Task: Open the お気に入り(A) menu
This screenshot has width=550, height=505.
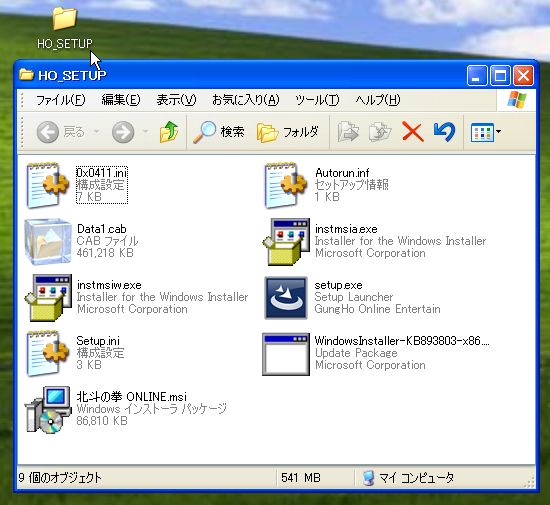Action: click(x=246, y=100)
